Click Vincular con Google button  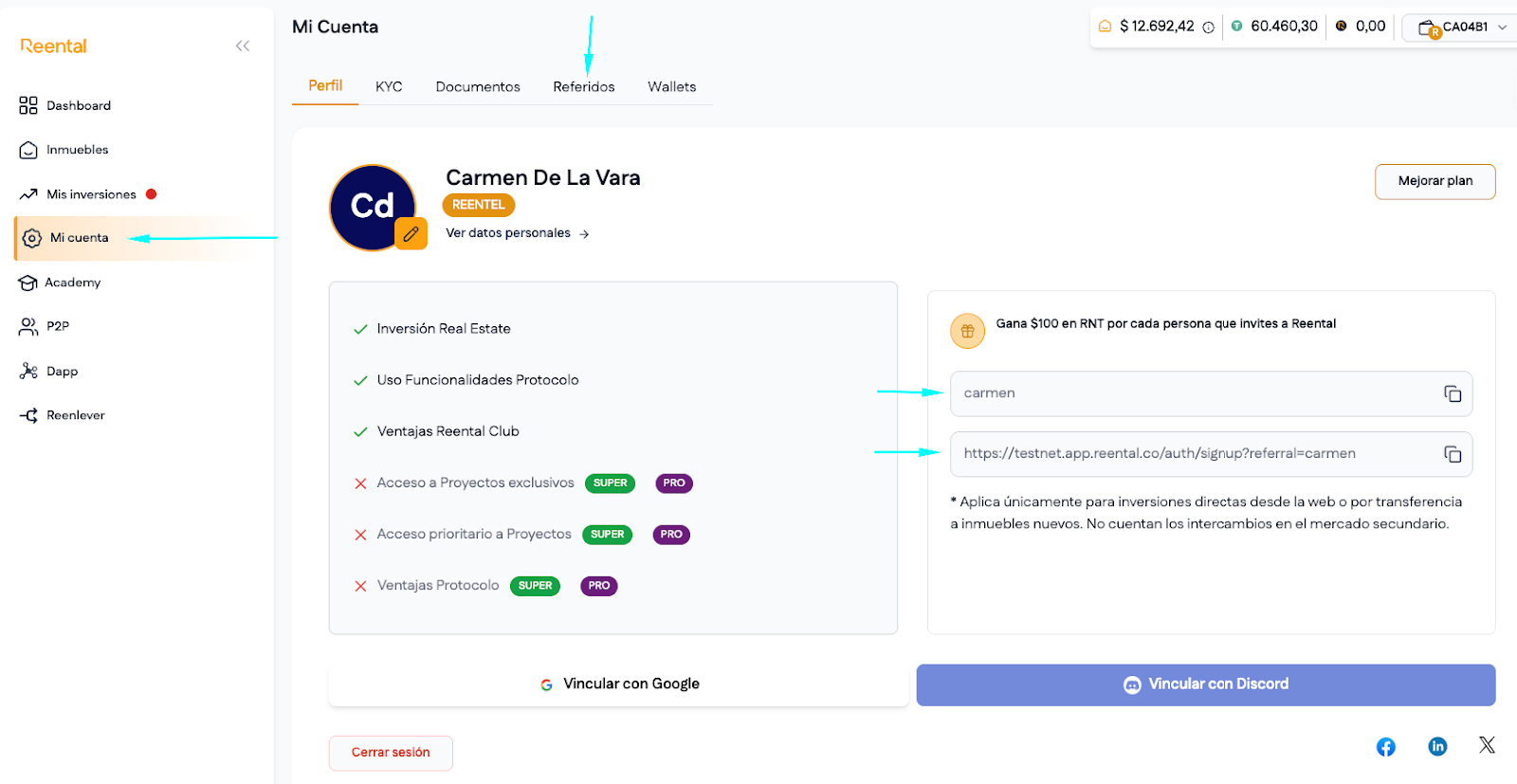point(619,684)
